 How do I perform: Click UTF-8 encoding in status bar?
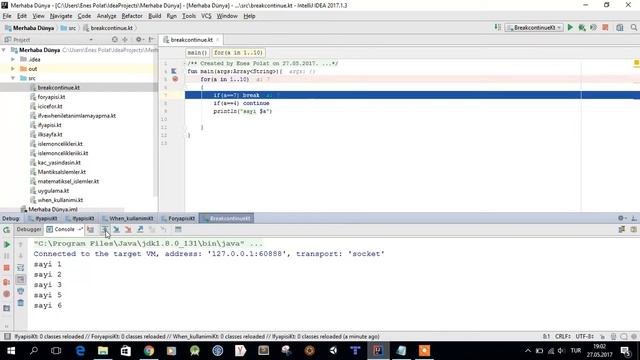coord(585,336)
